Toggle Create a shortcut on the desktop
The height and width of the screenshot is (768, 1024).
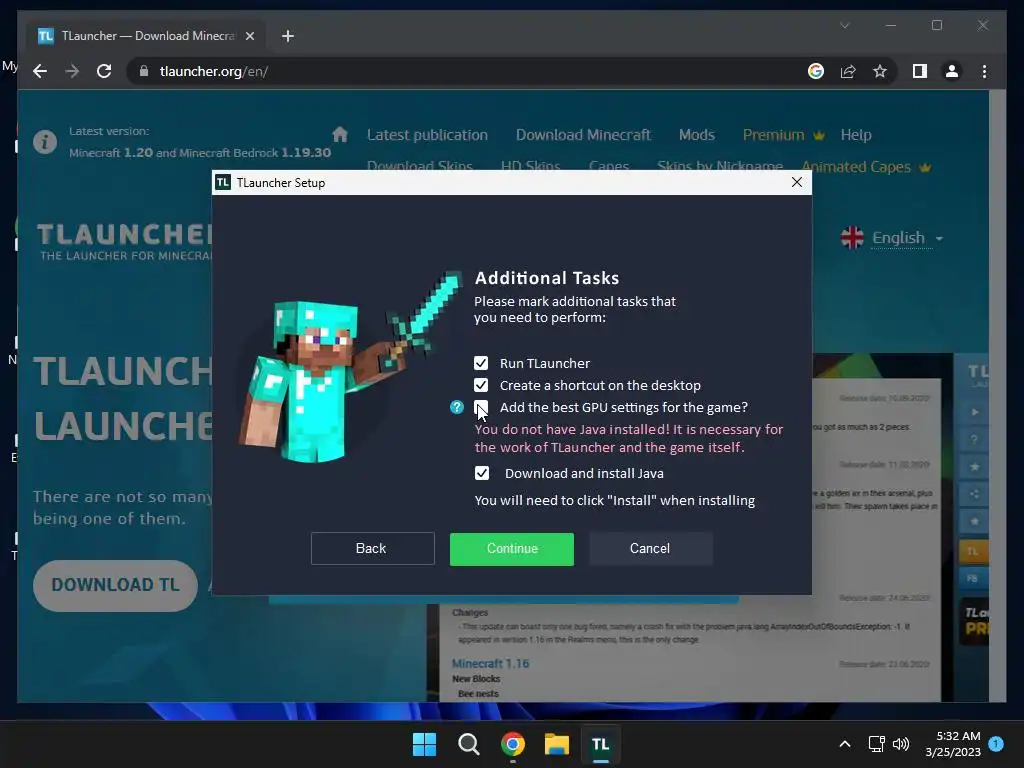481,385
